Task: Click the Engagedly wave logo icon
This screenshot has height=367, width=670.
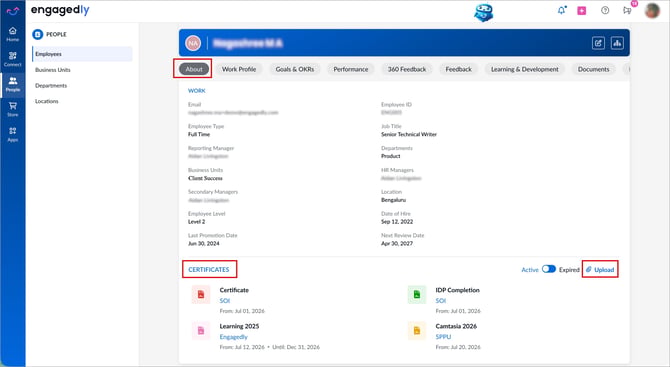Action: pos(13,11)
